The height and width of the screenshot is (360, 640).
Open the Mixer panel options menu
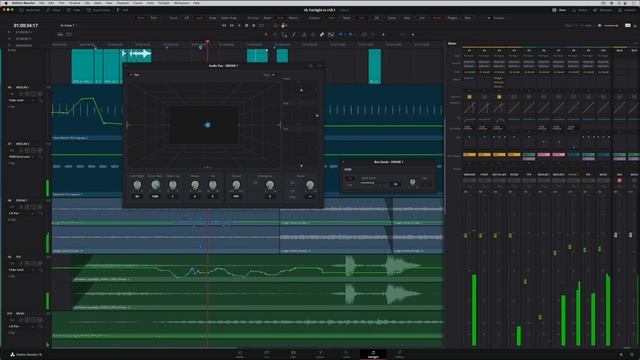[x=636, y=43]
